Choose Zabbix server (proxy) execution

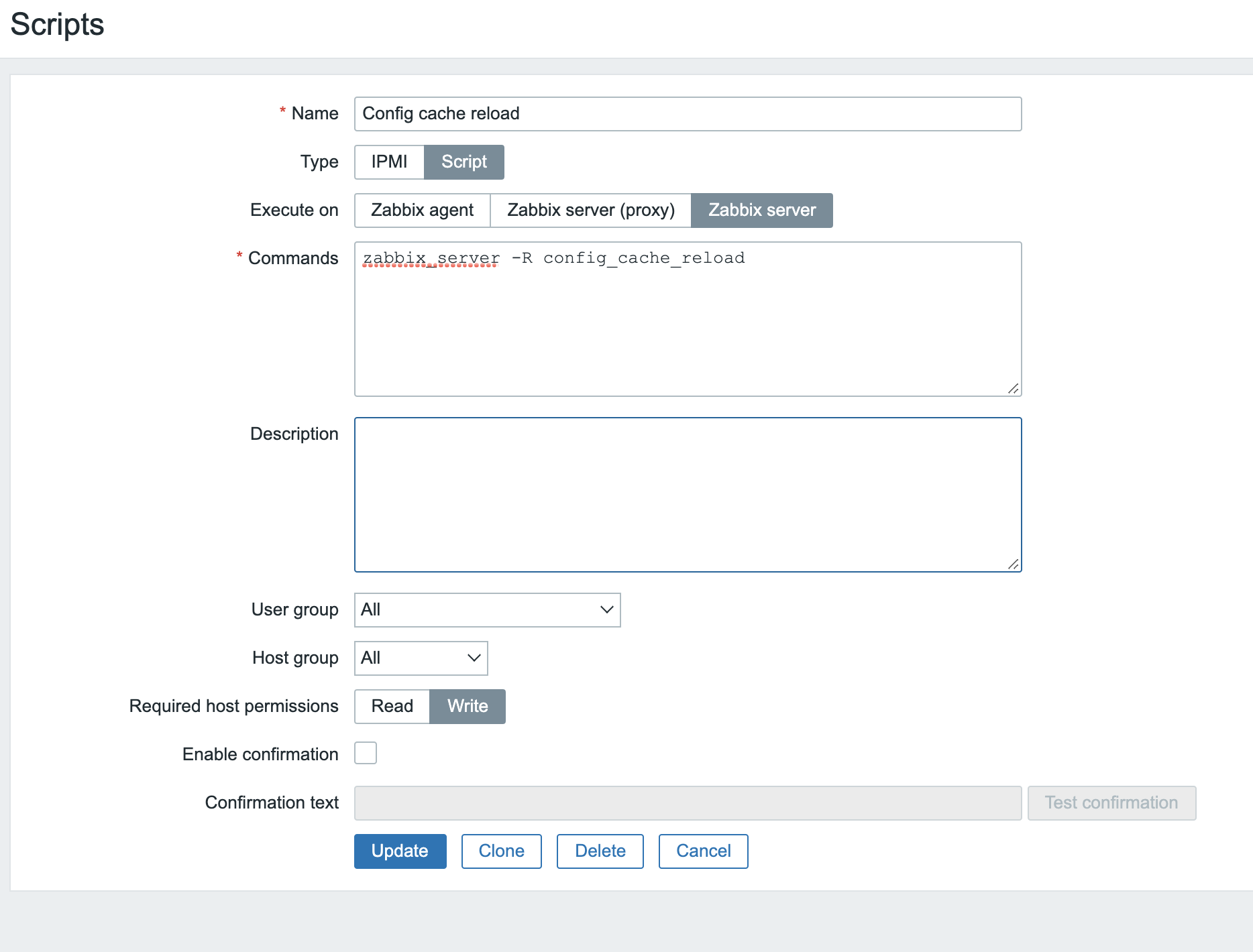coord(591,211)
